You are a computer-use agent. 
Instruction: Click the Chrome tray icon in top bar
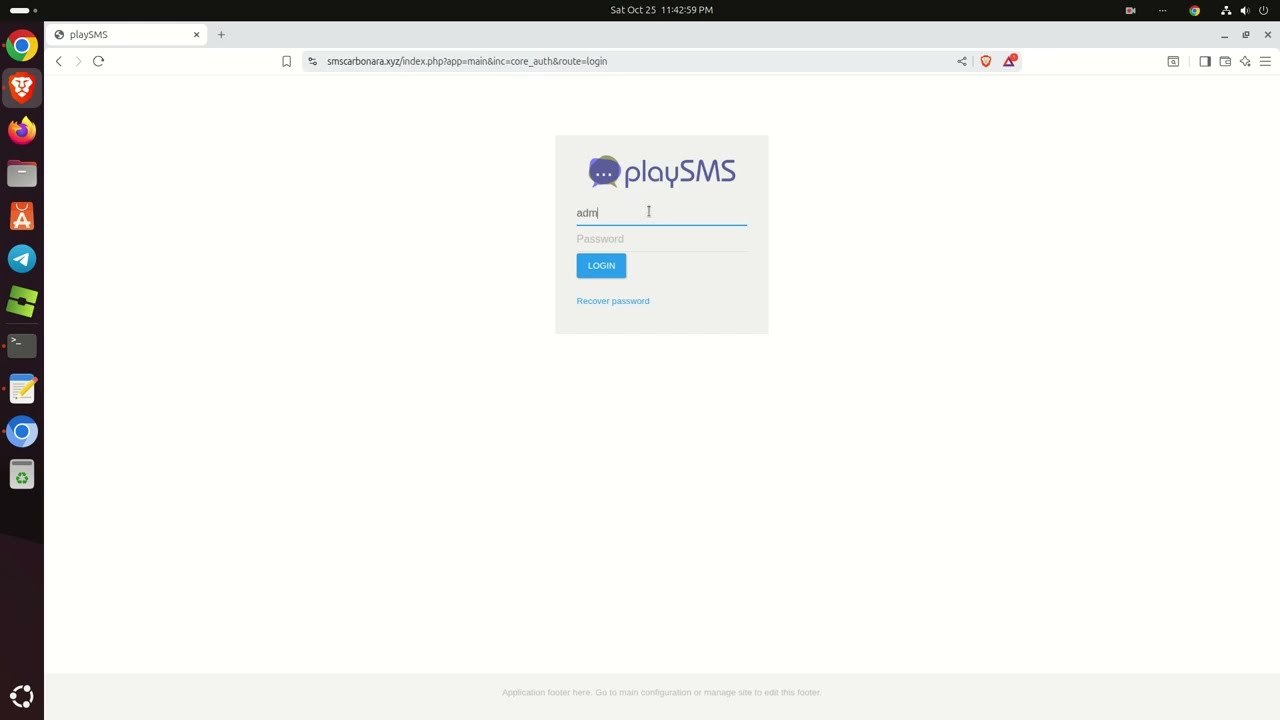1194,10
